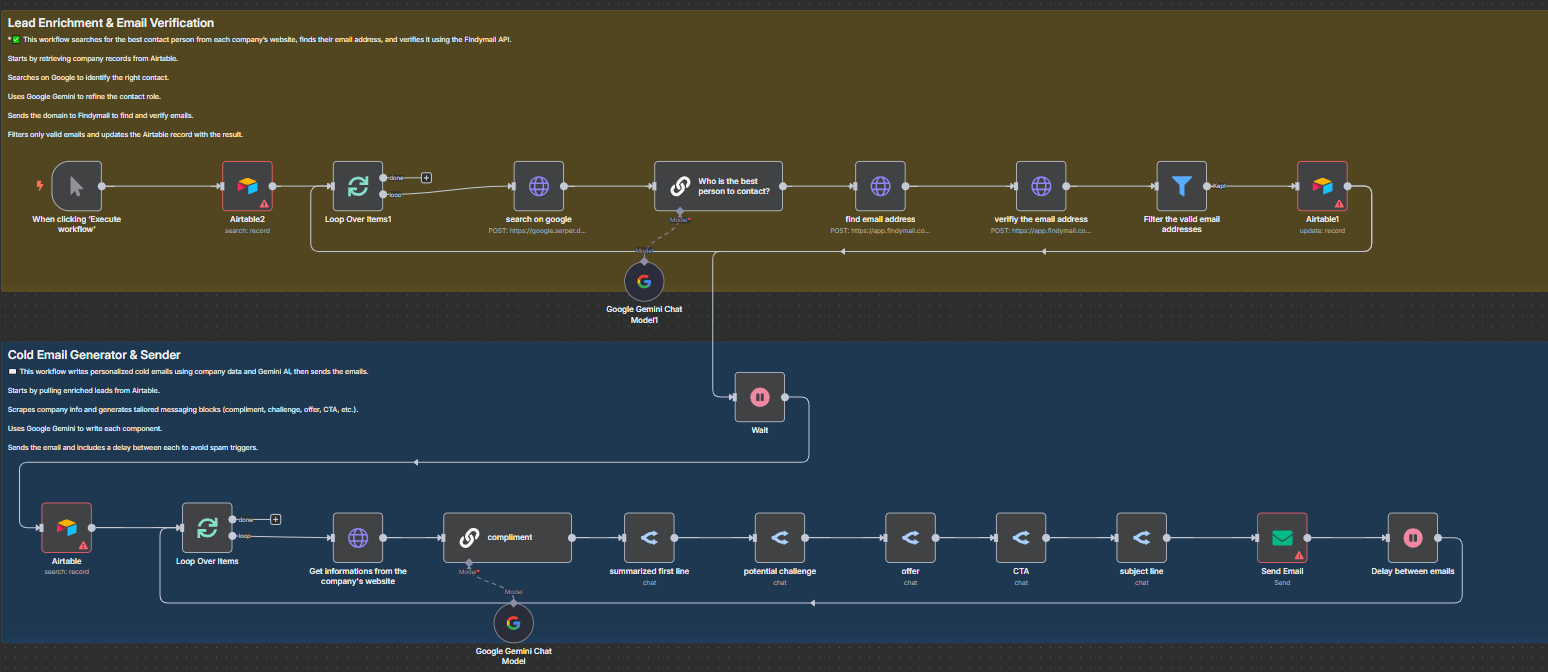Click the 'Execute workflow' trigger node
The image size is (1548, 672).
click(x=77, y=186)
